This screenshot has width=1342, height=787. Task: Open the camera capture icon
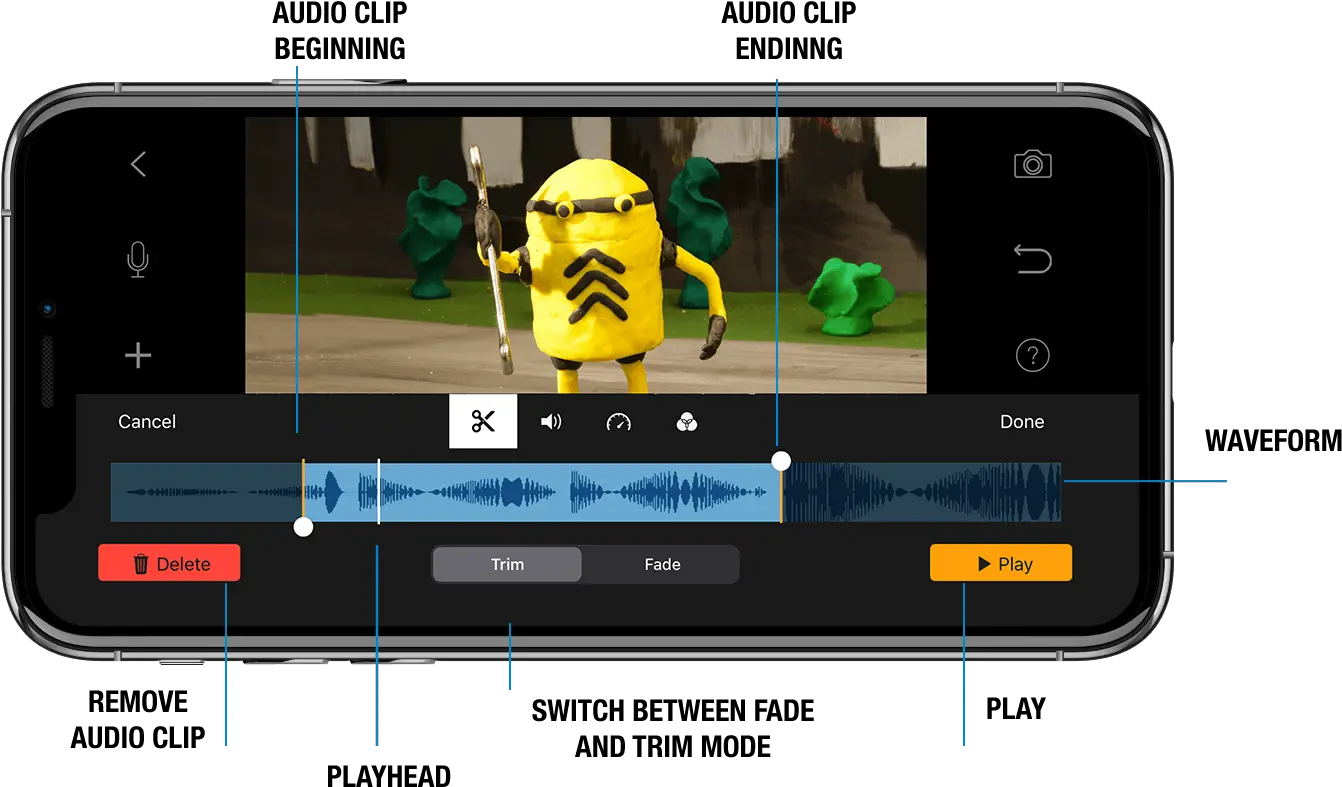pyautogui.click(x=1032, y=164)
